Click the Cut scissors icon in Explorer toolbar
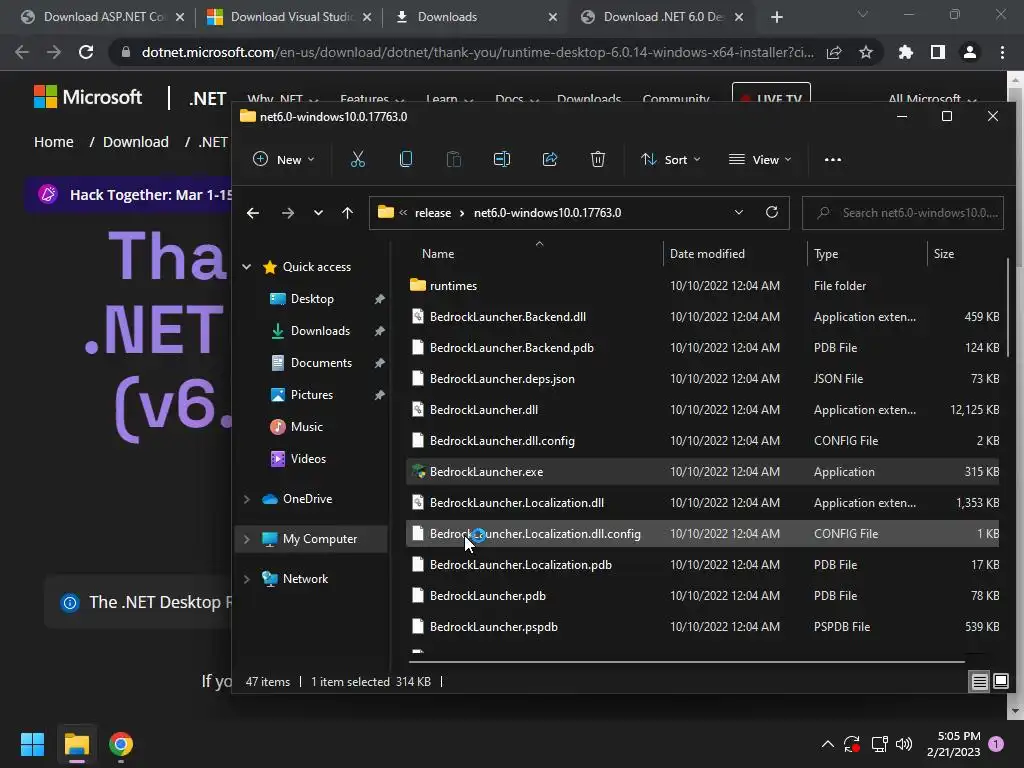This screenshot has width=1024, height=768. 358,159
